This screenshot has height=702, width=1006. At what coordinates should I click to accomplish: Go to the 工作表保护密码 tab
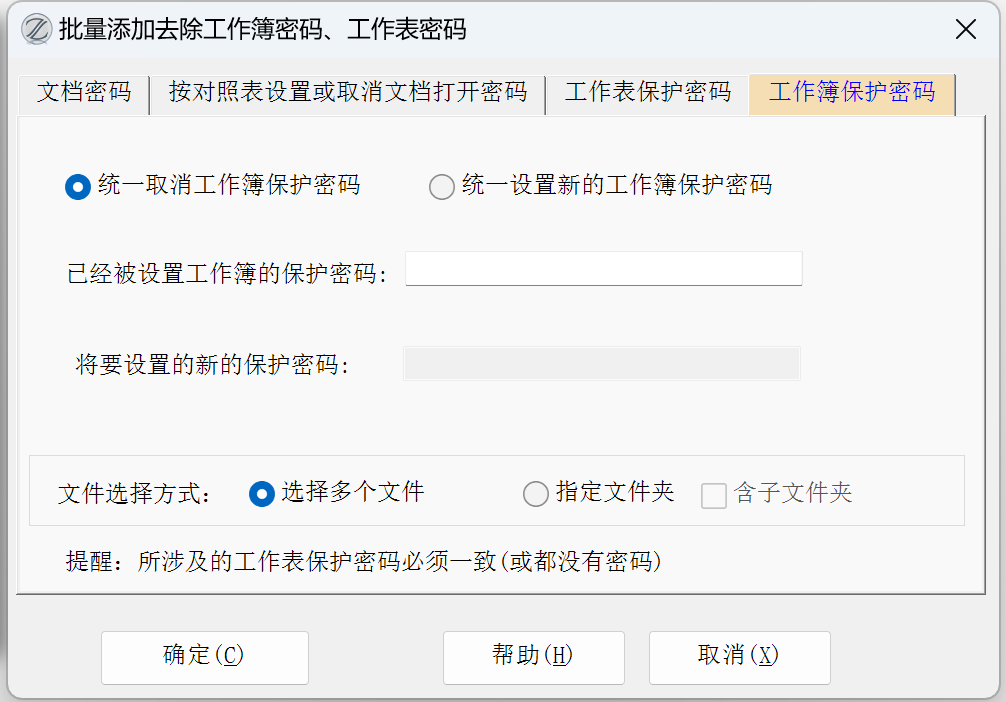pyautogui.click(x=647, y=94)
